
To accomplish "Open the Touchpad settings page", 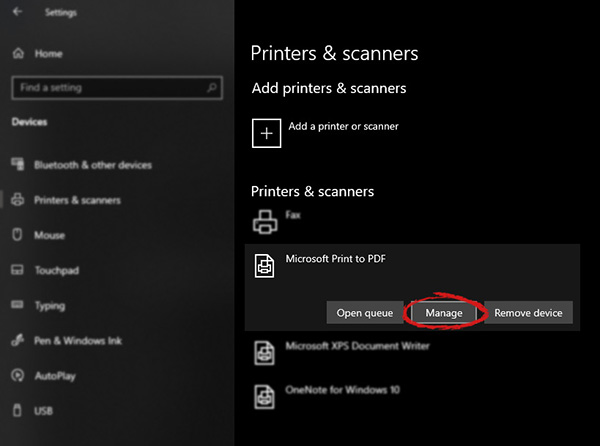I will pos(57,270).
